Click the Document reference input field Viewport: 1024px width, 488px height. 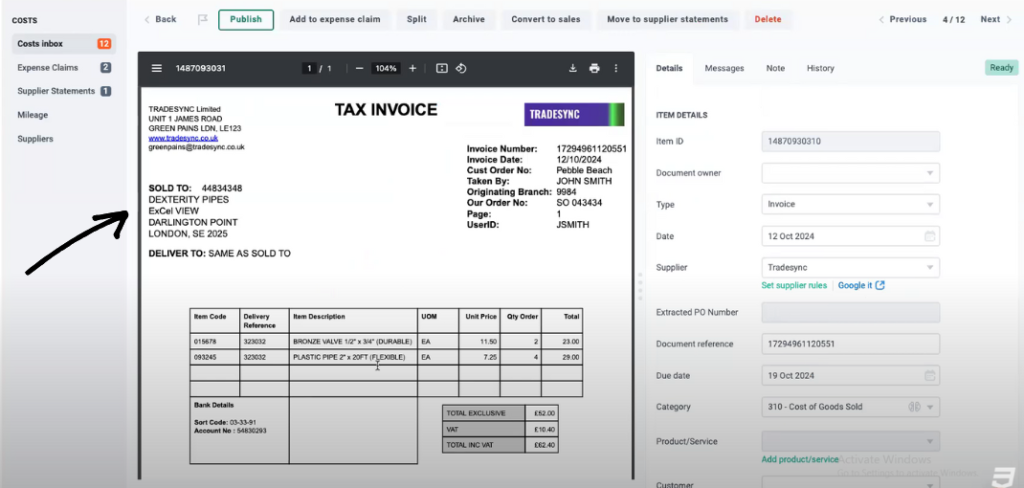[x=850, y=344]
